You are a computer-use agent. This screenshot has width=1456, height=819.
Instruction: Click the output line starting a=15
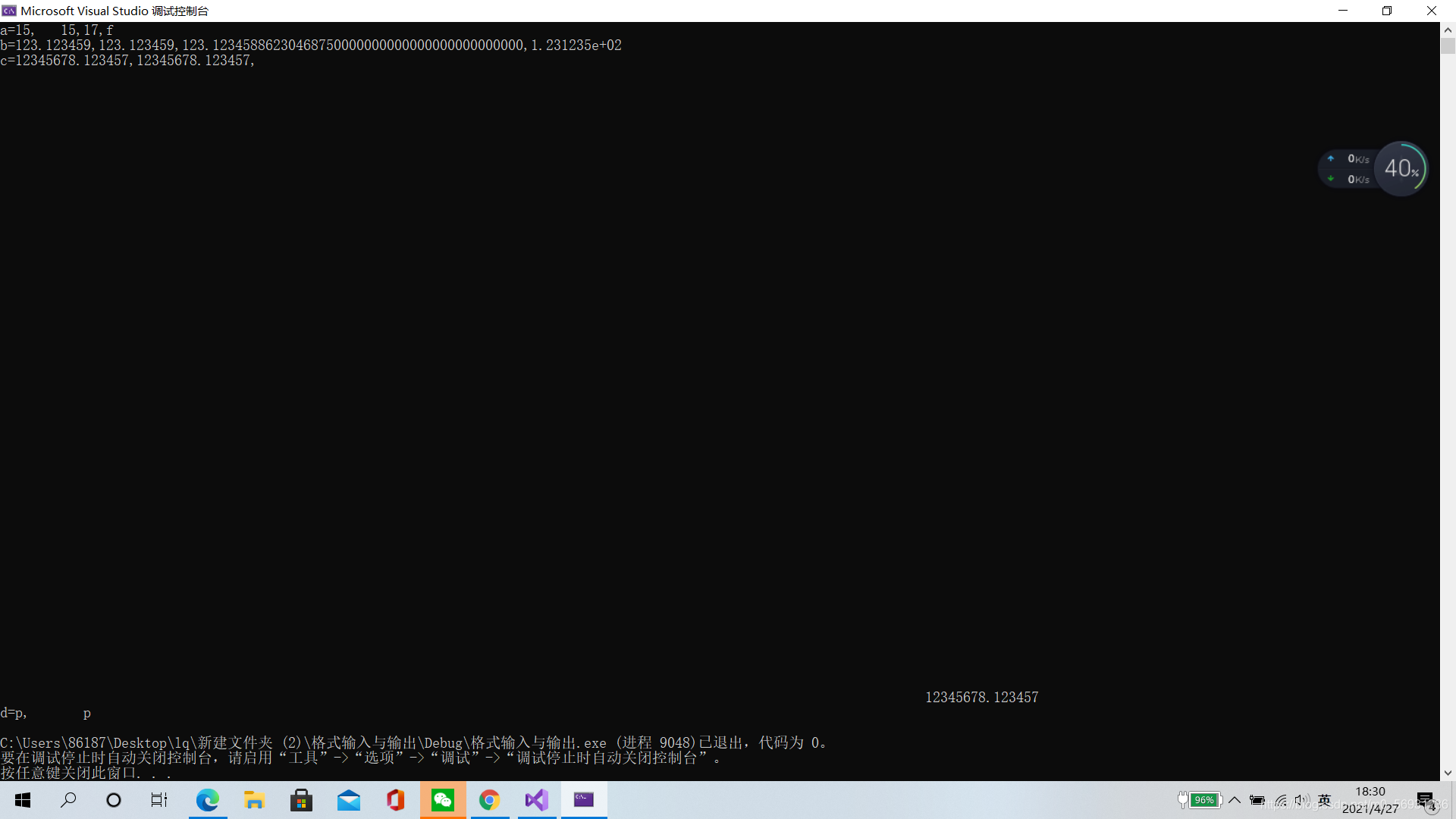tap(57, 30)
